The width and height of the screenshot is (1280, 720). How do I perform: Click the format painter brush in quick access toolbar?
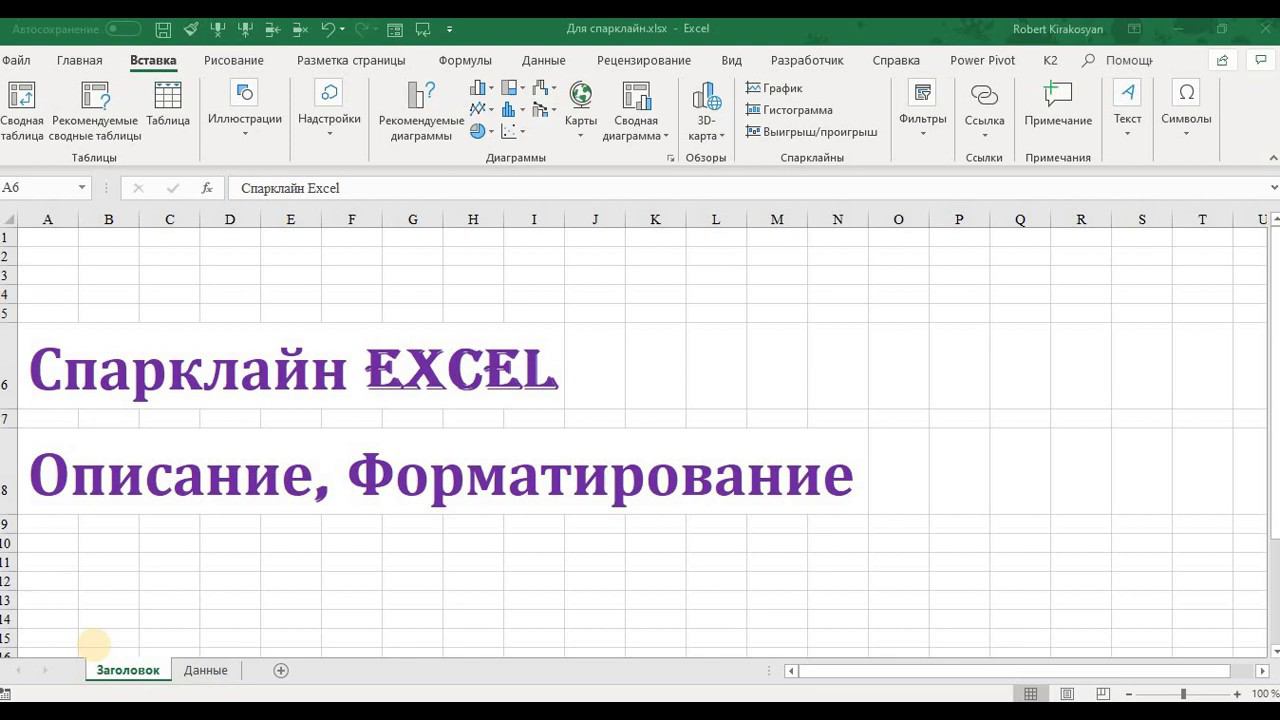191,29
